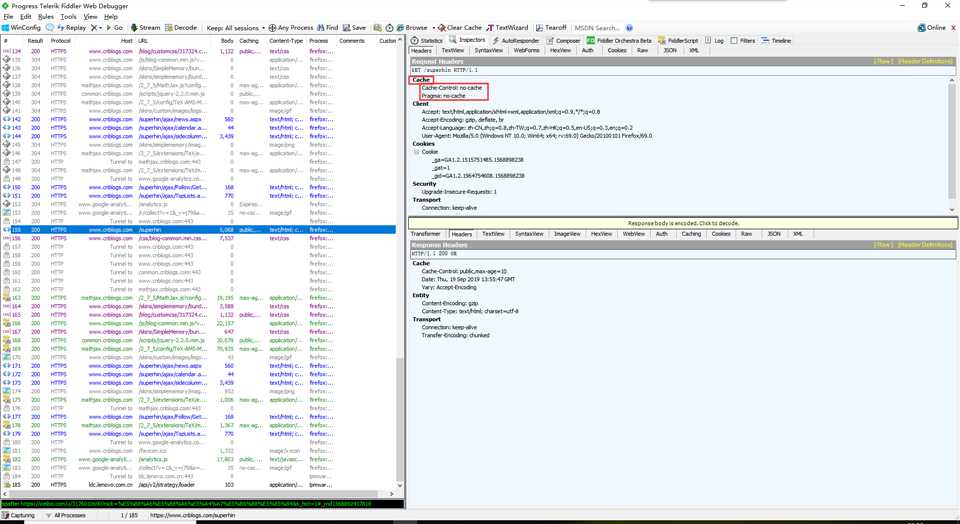The height and width of the screenshot is (524, 960).
Task: Open the FiddlerScript tab
Action: coord(678,40)
